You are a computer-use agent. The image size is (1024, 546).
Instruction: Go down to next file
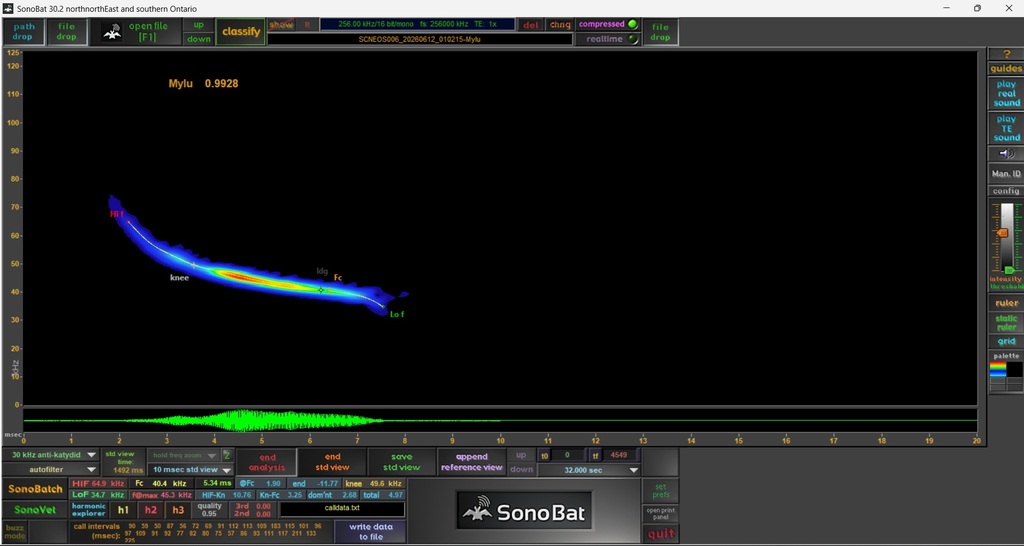click(199, 39)
